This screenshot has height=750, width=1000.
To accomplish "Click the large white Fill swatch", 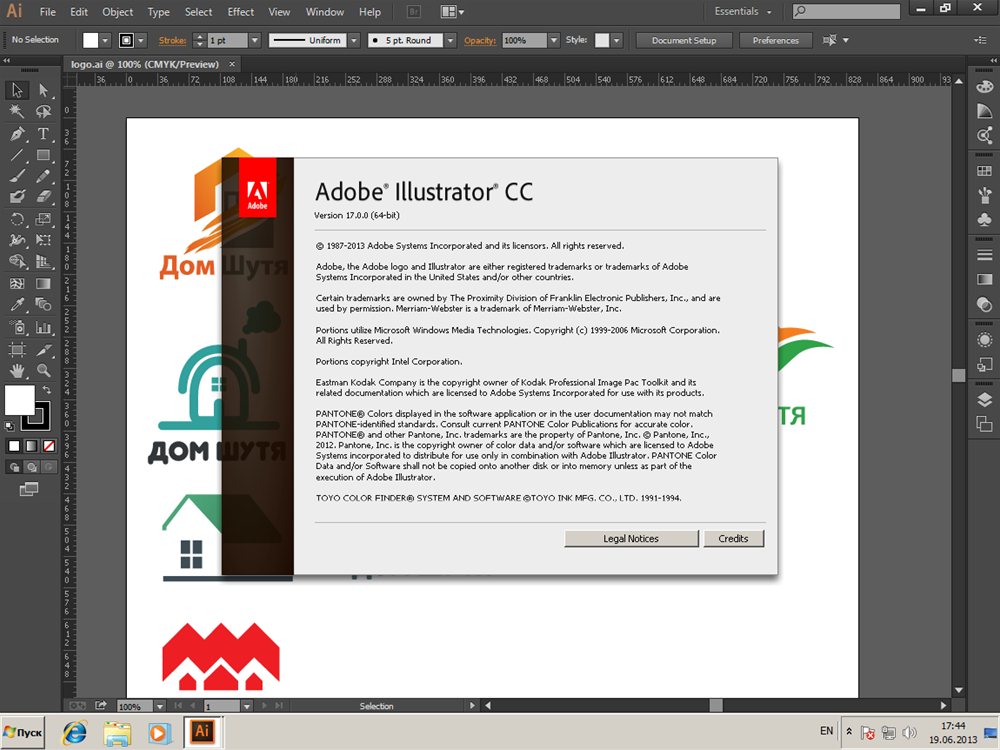I will point(20,400).
